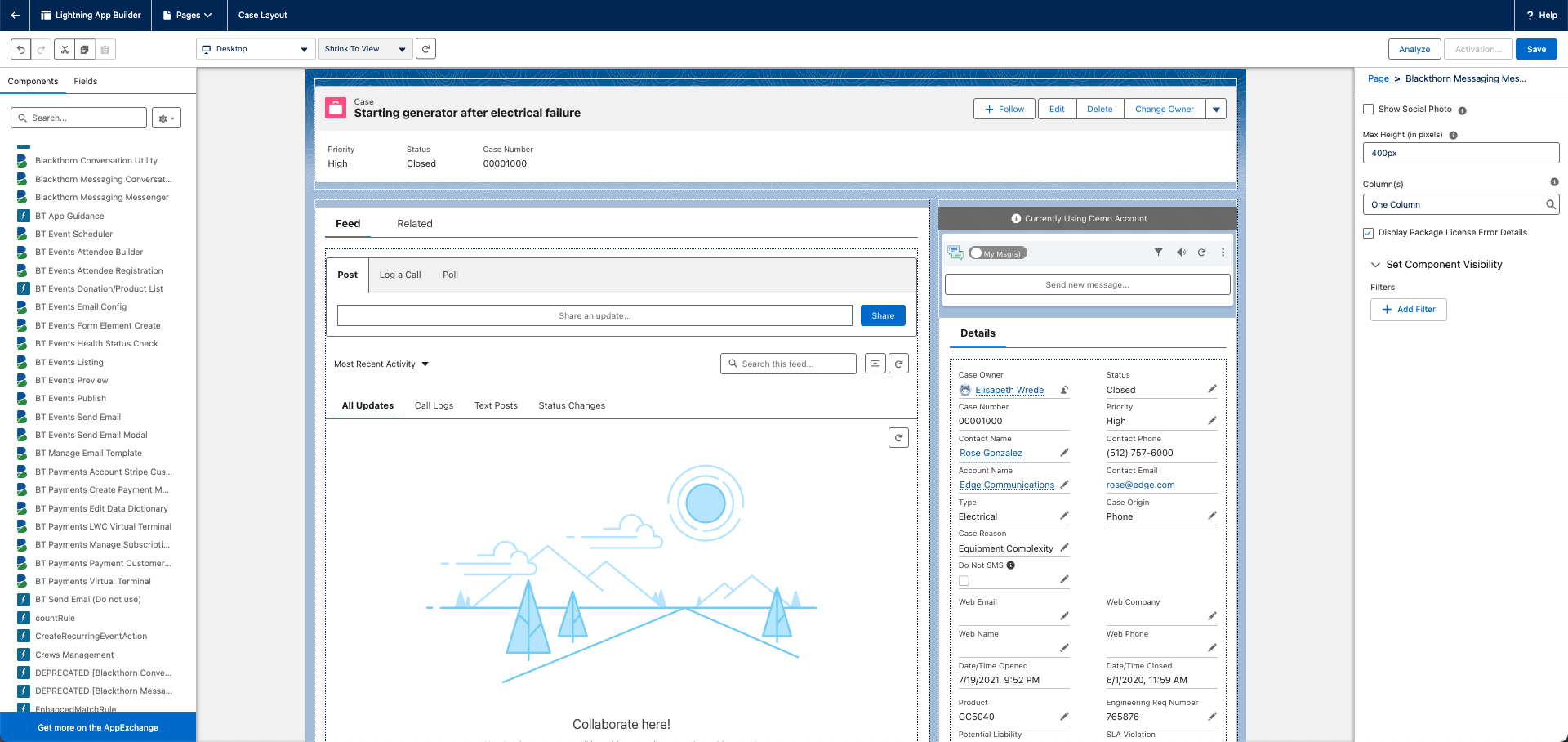Image resolution: width=1568 pixels, height=742 pixels.
Task: Click Get more on the AppExchange
Action: (98, 727)
